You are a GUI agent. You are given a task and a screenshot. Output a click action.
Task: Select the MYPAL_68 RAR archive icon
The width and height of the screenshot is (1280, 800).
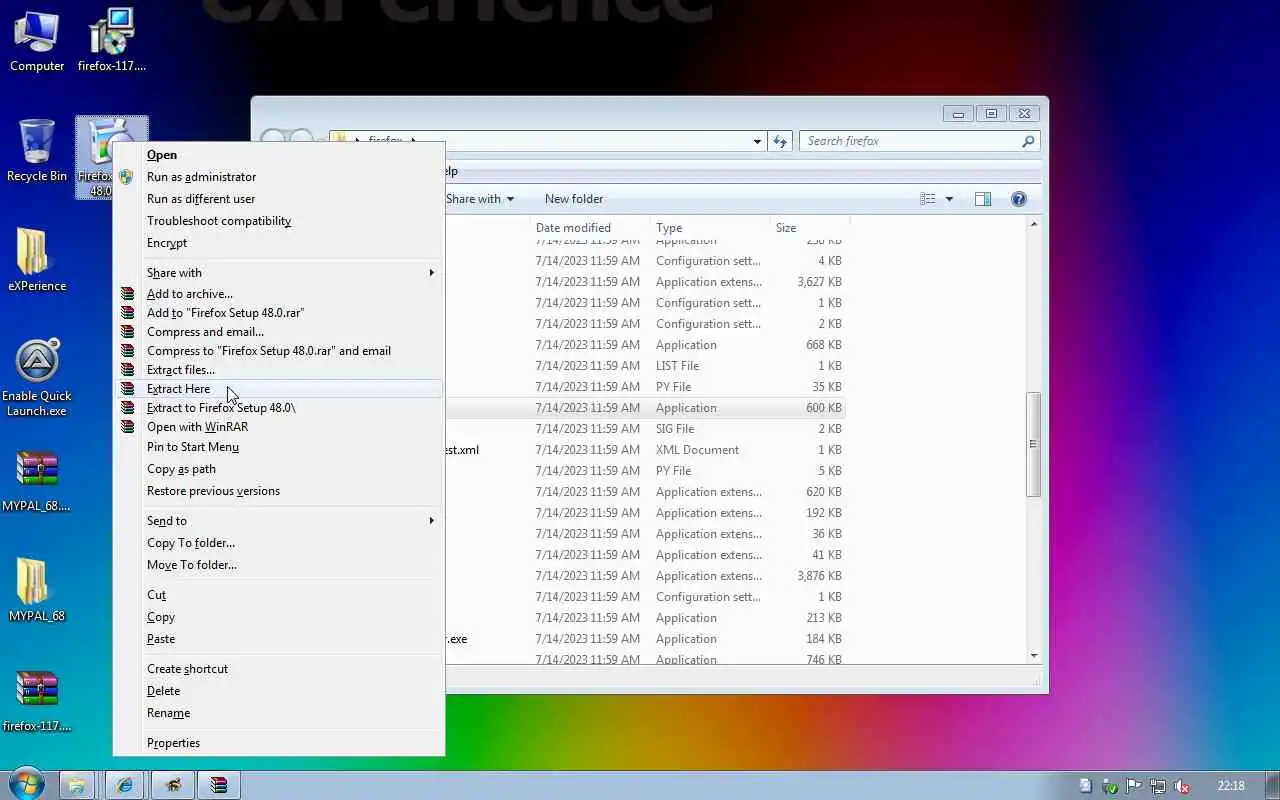[37, 482]
